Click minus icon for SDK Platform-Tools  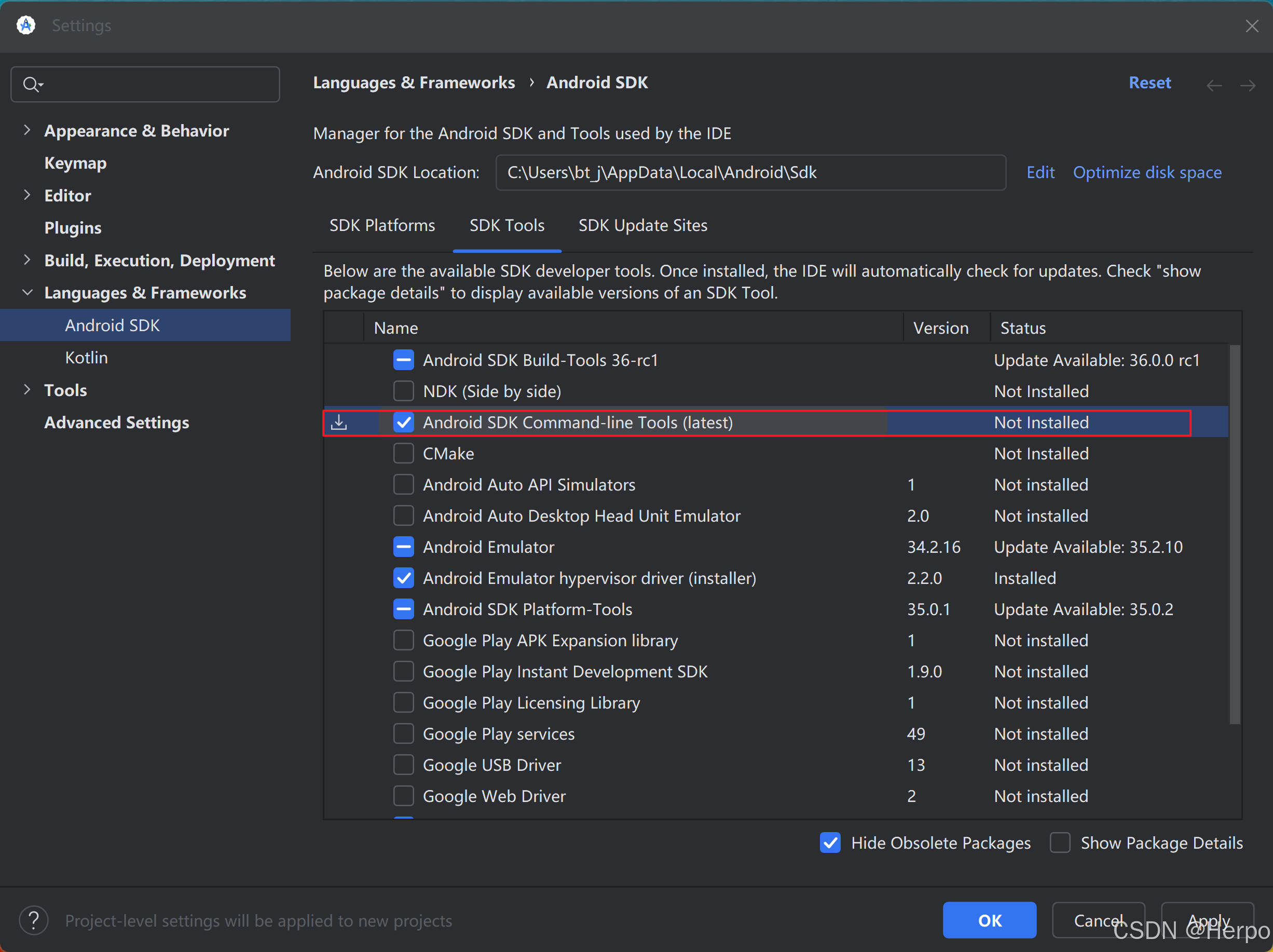tap(403, 609)
